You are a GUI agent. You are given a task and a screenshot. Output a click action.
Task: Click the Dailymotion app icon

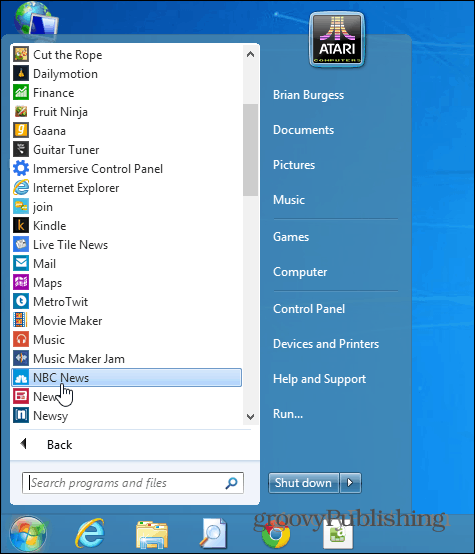pos(21,73)
